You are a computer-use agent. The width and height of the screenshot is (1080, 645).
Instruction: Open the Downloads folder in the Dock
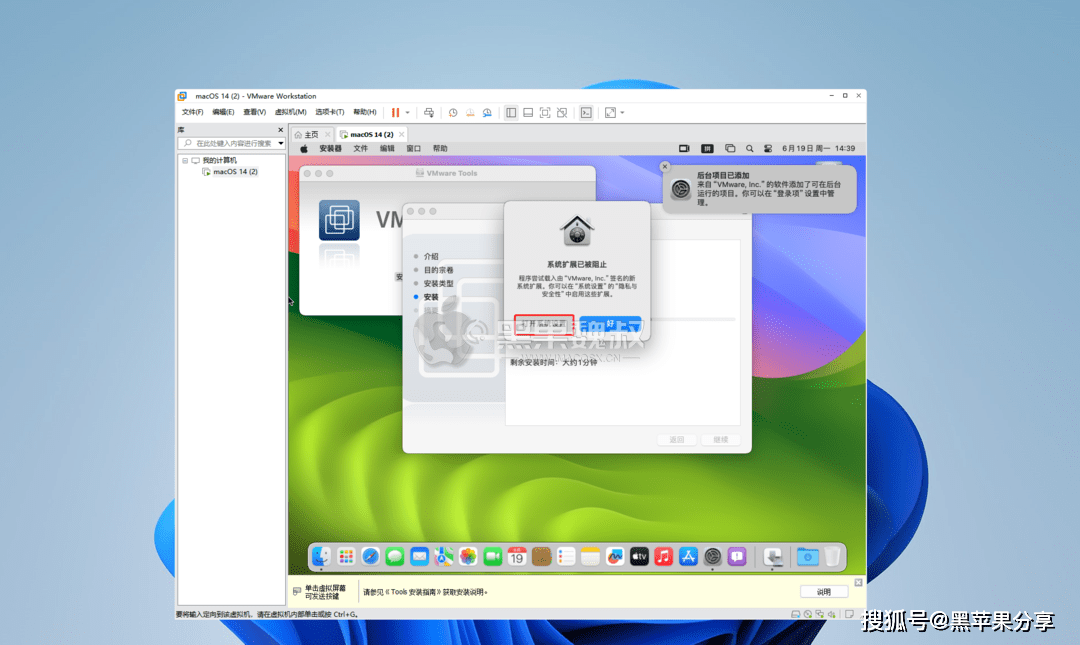click(807, 556)
